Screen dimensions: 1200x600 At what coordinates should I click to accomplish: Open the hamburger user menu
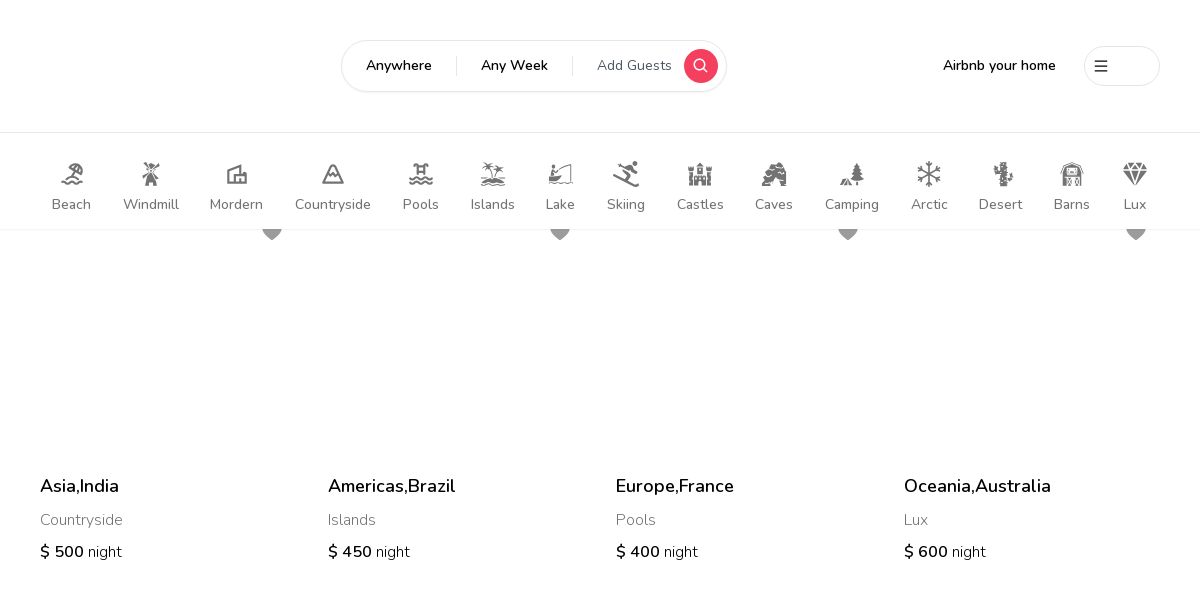tap(1121, 66)
